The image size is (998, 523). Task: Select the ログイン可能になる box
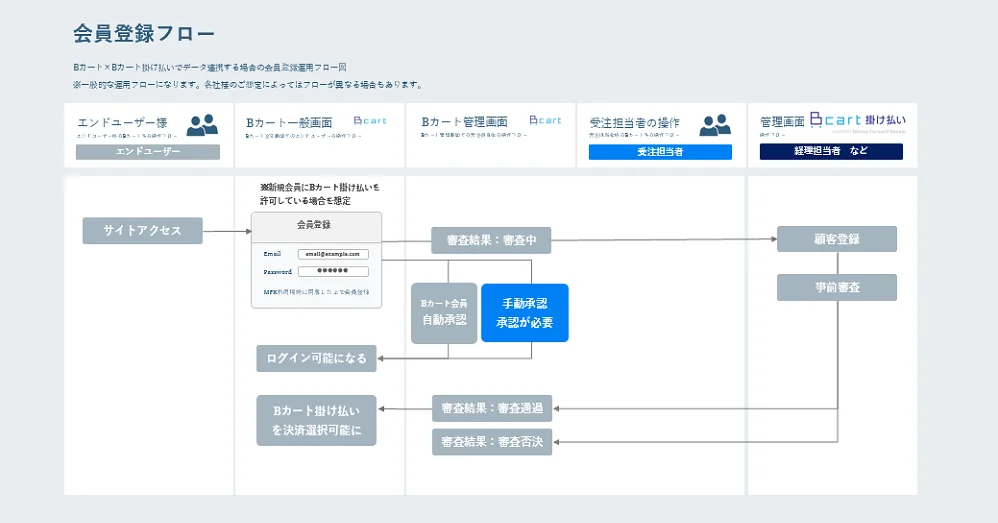click(x=316, y=358)
